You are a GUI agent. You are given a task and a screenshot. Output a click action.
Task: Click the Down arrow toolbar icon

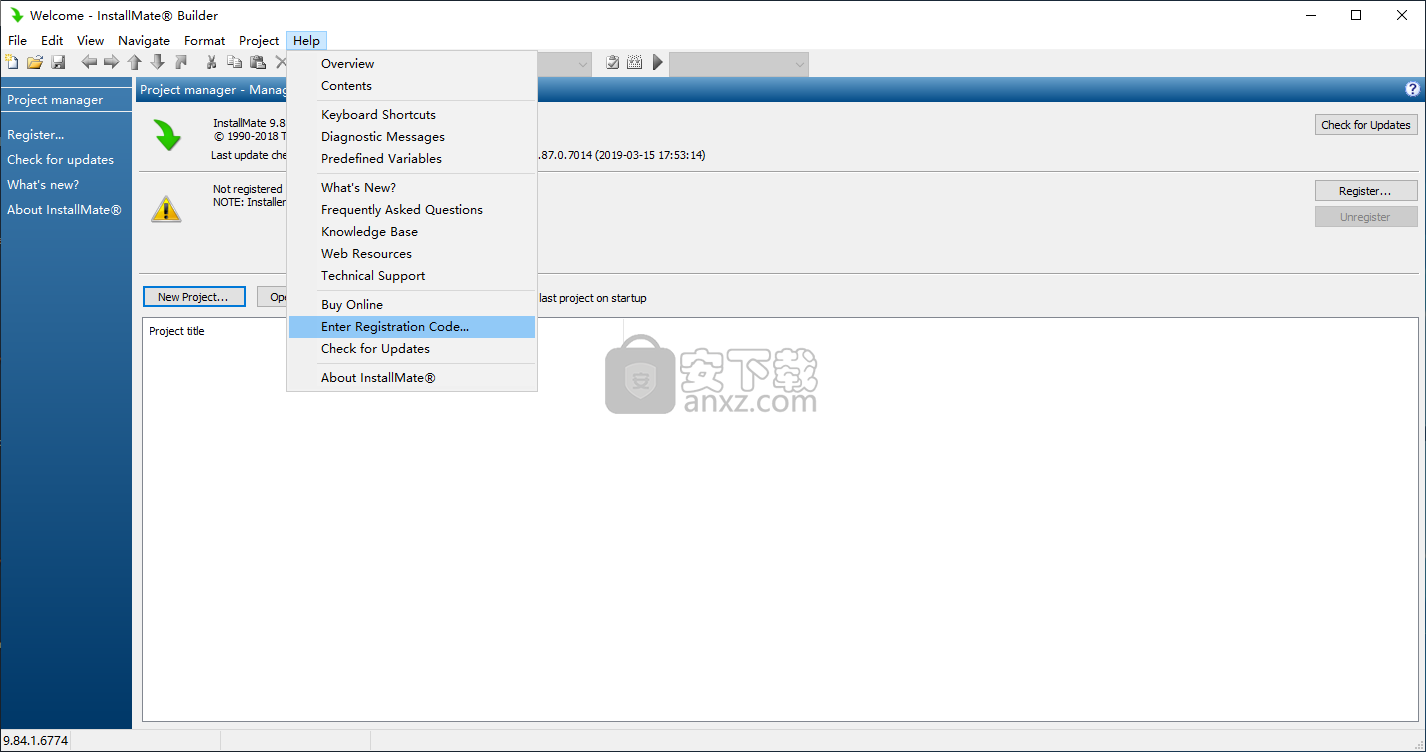[158, 62]
